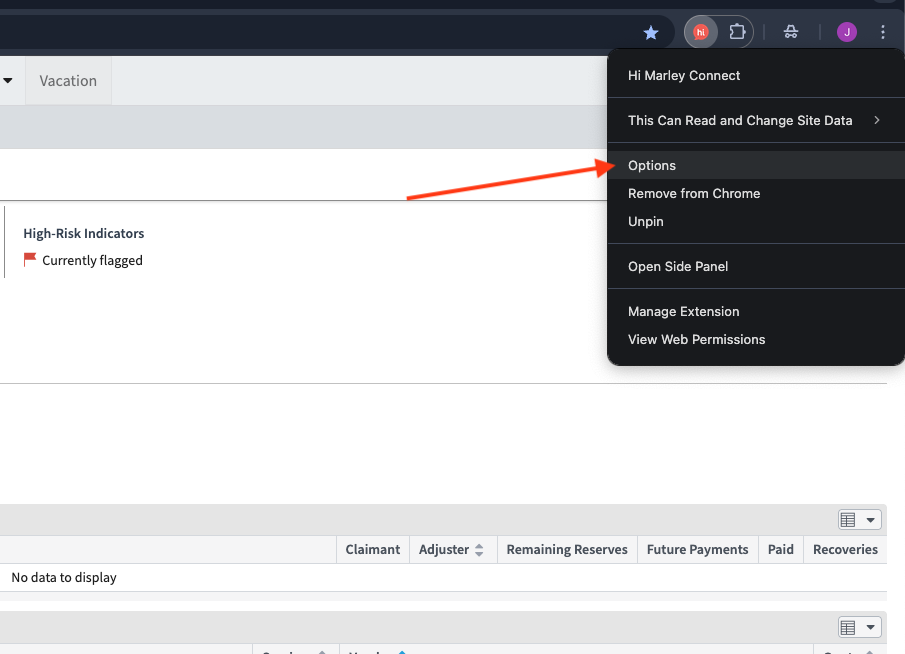
Task: Choose Open Side Panel from the menu
Action: (x=678, y=266)
